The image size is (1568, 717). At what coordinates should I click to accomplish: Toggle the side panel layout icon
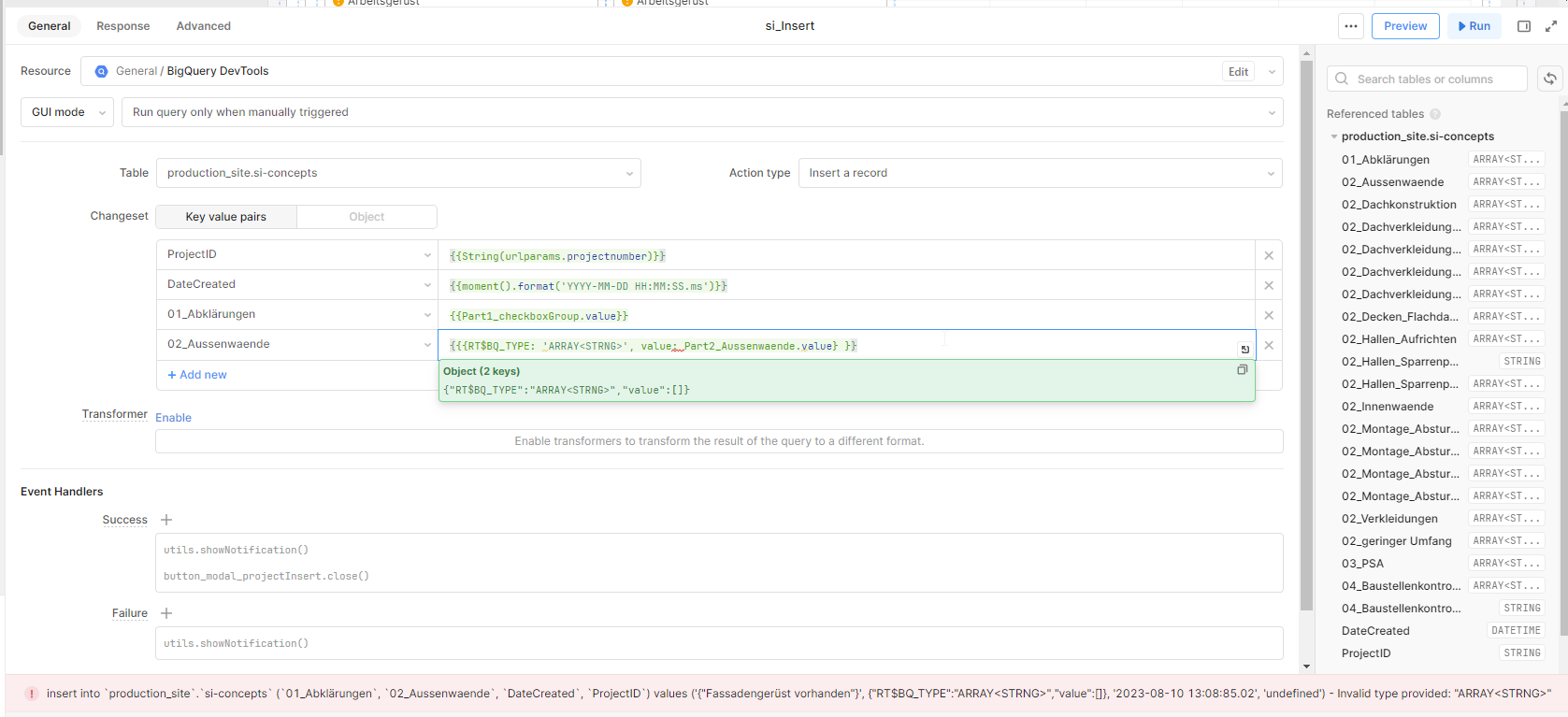click(1523, 26)
